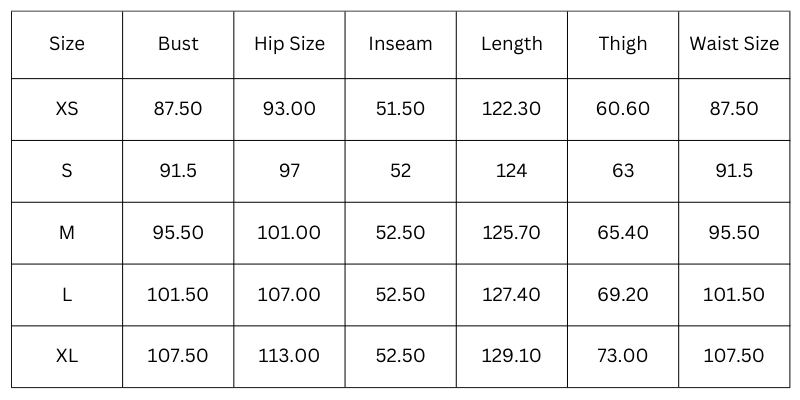This screenshot has width=800, height=400.
Task: Click the Length column header
Action: click(511, 44)
